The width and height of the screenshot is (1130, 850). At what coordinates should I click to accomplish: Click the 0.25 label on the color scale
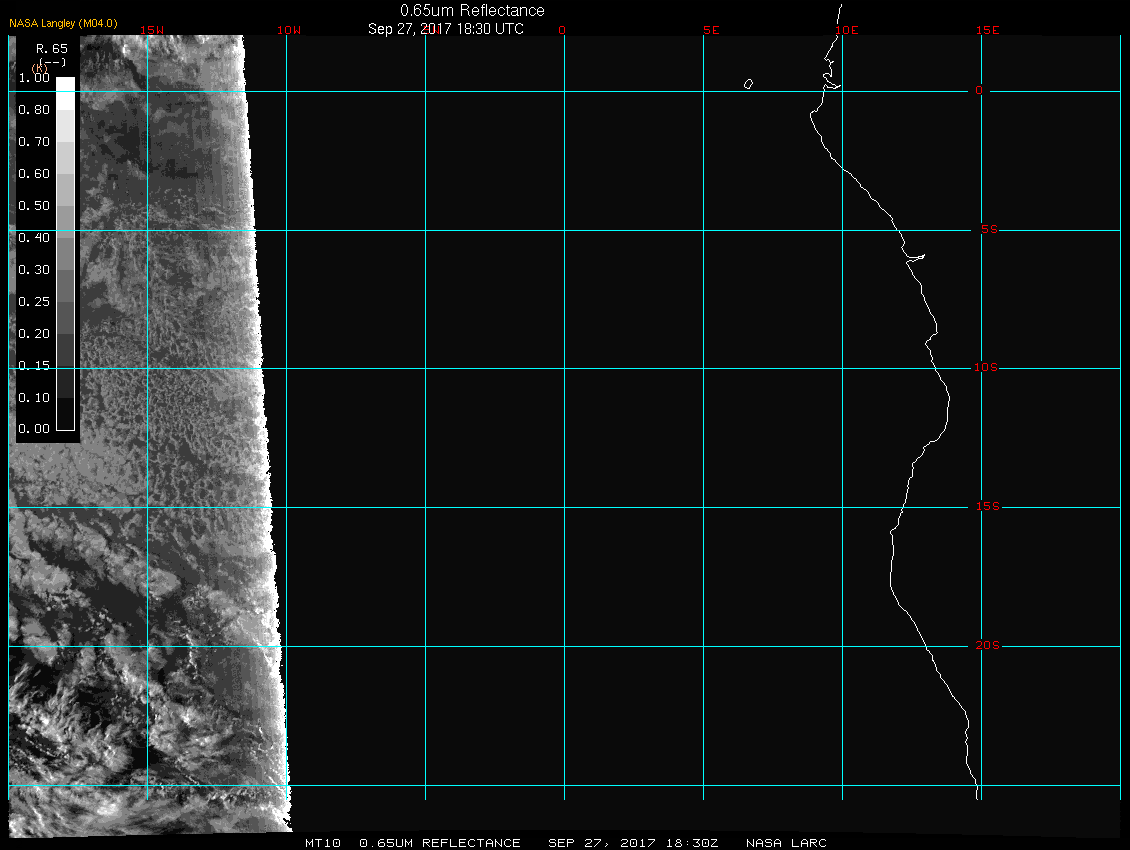click(x=34, y=301)
